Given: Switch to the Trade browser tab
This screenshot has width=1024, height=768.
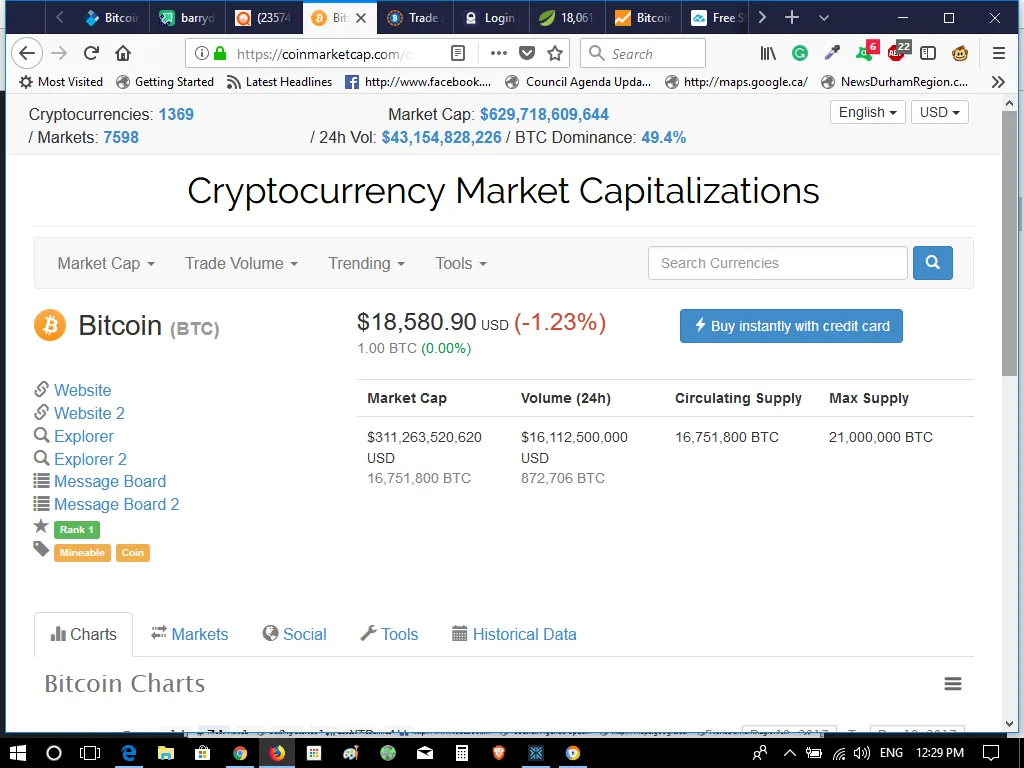Looking at the screenshot, I should click(x=414, y=18).
